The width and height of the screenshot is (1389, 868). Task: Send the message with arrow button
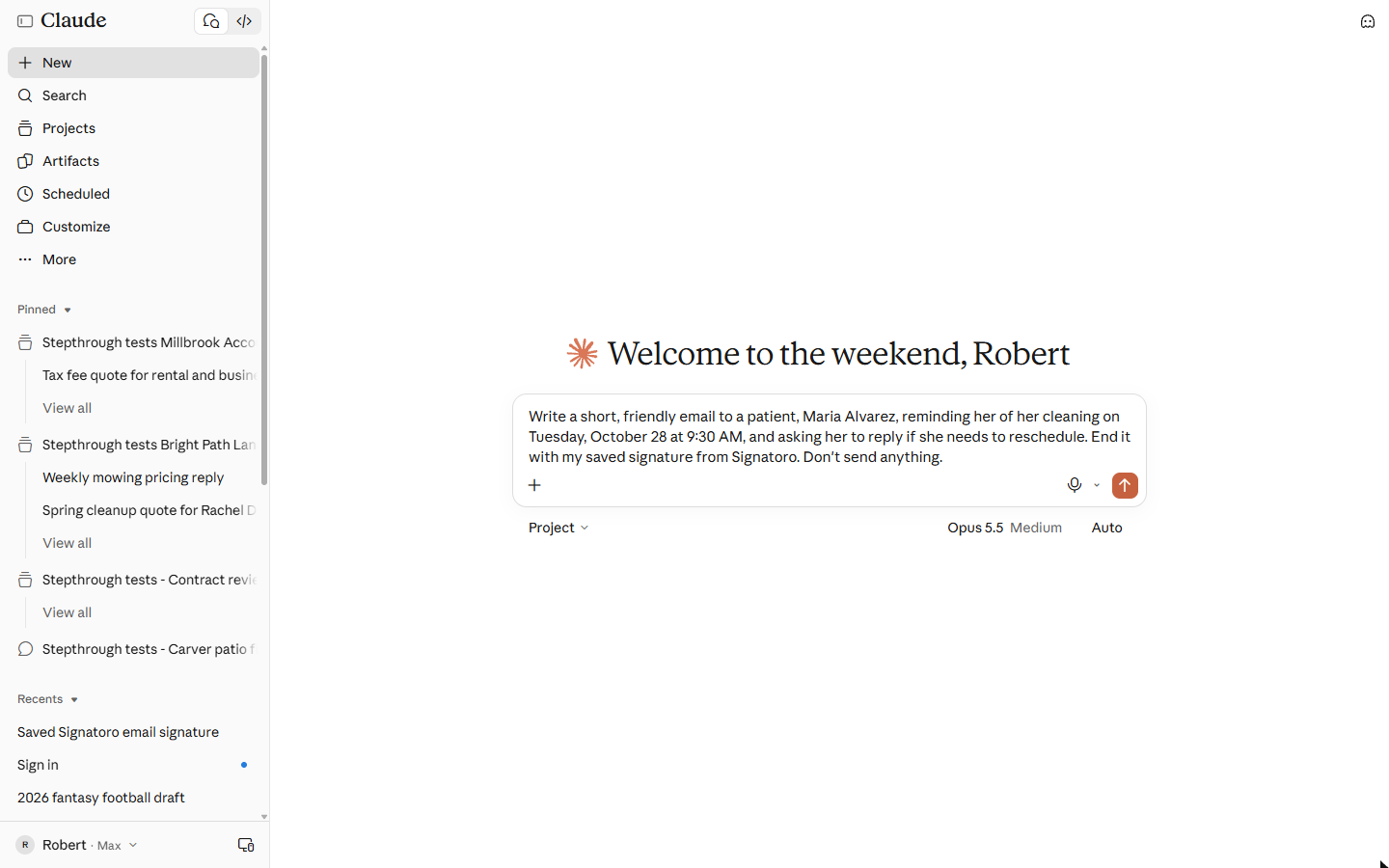[x=1125, y=485]
